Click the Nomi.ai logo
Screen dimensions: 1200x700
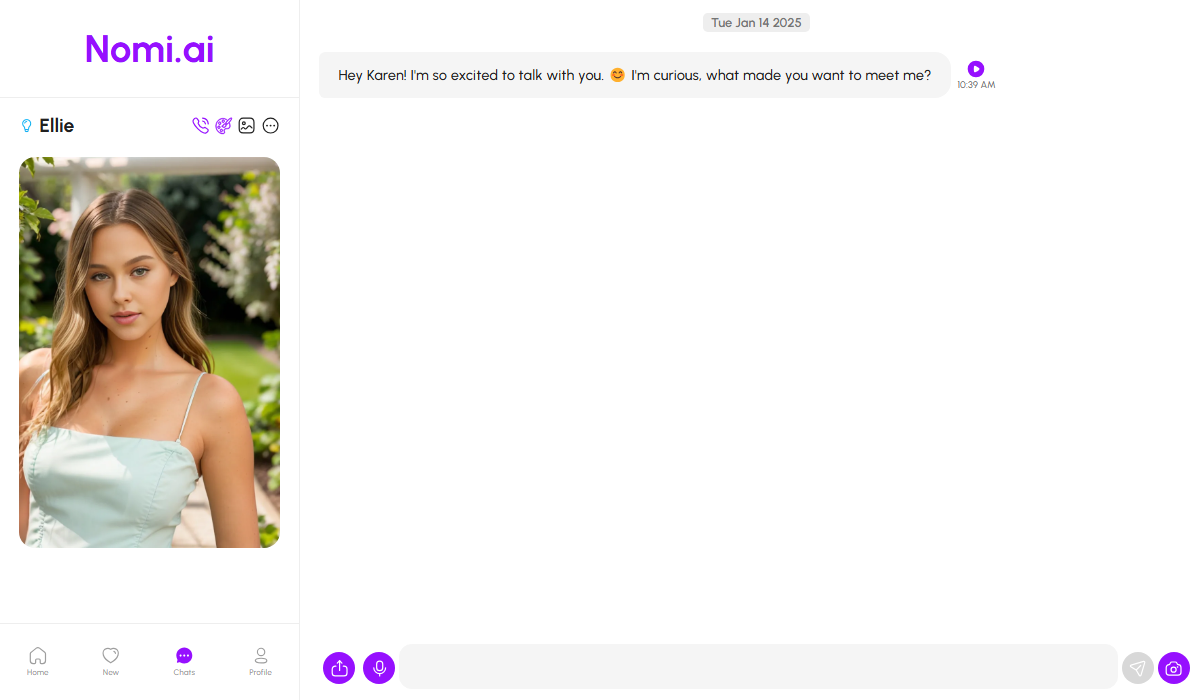point(150,49)
